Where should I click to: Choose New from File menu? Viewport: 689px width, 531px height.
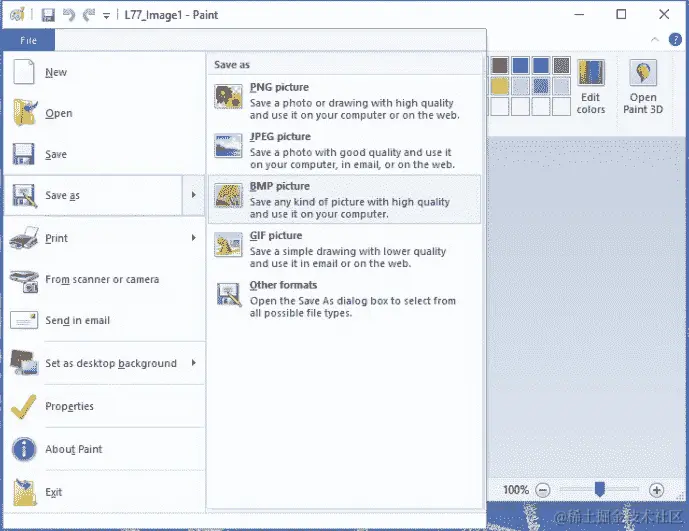(x=104, y=72)
